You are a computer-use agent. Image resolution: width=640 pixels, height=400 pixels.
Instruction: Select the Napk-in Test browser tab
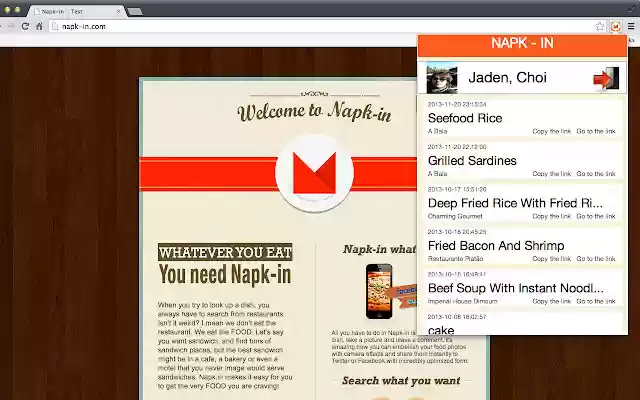(76, 11)
